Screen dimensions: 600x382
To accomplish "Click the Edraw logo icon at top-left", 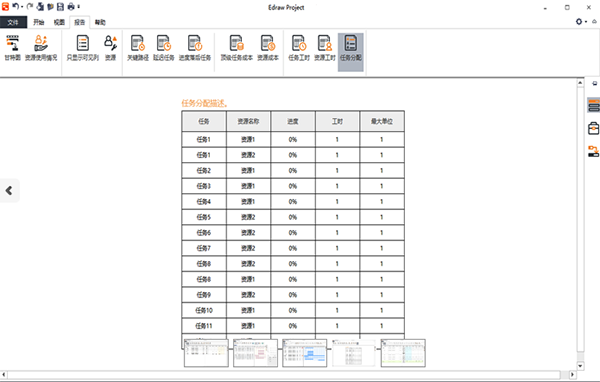I will coord(5,7).
